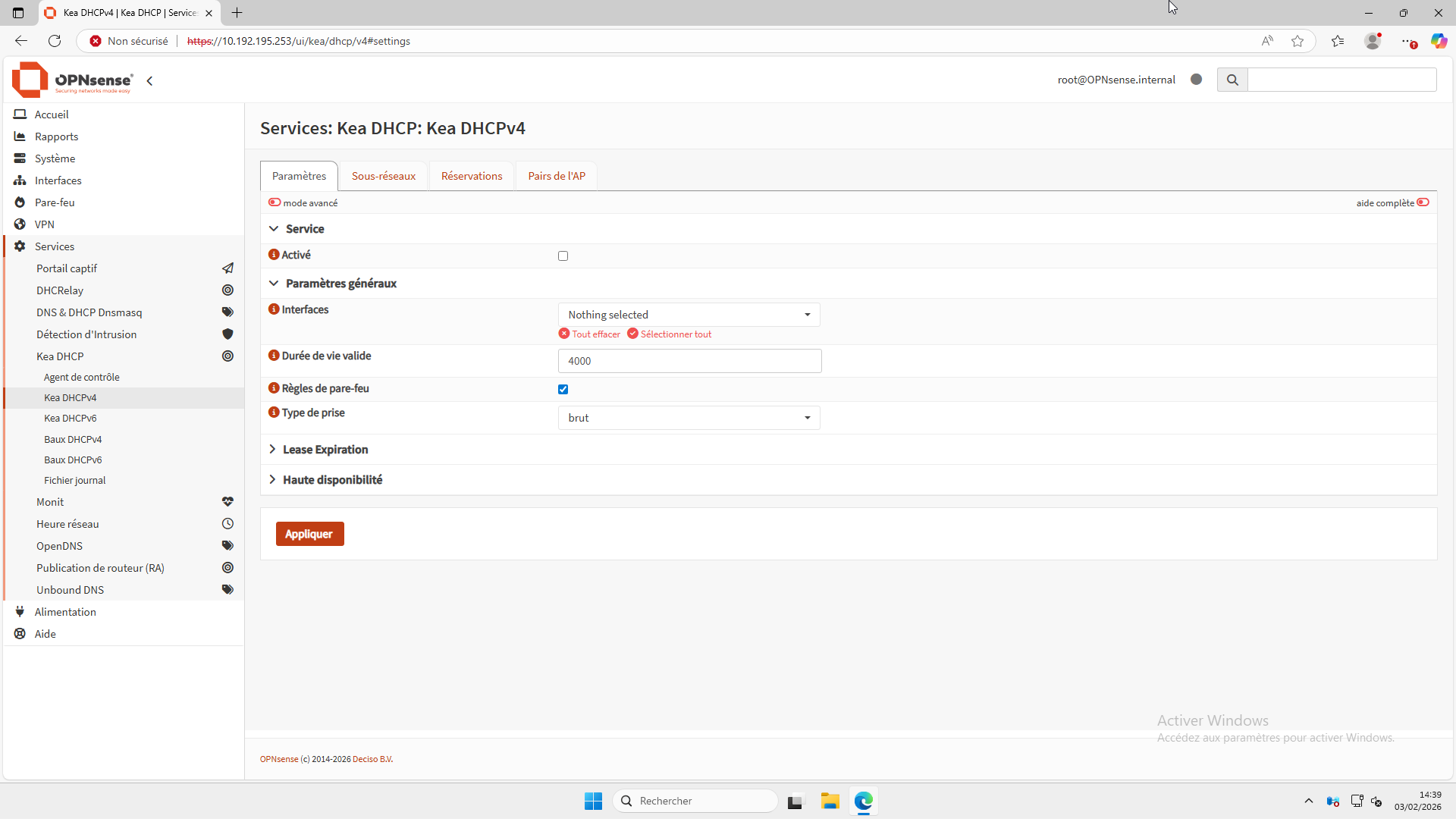Screen dimensions: 1456x825
Task: Enable the Activé checkbox
Action: click(x=563, y=256)
